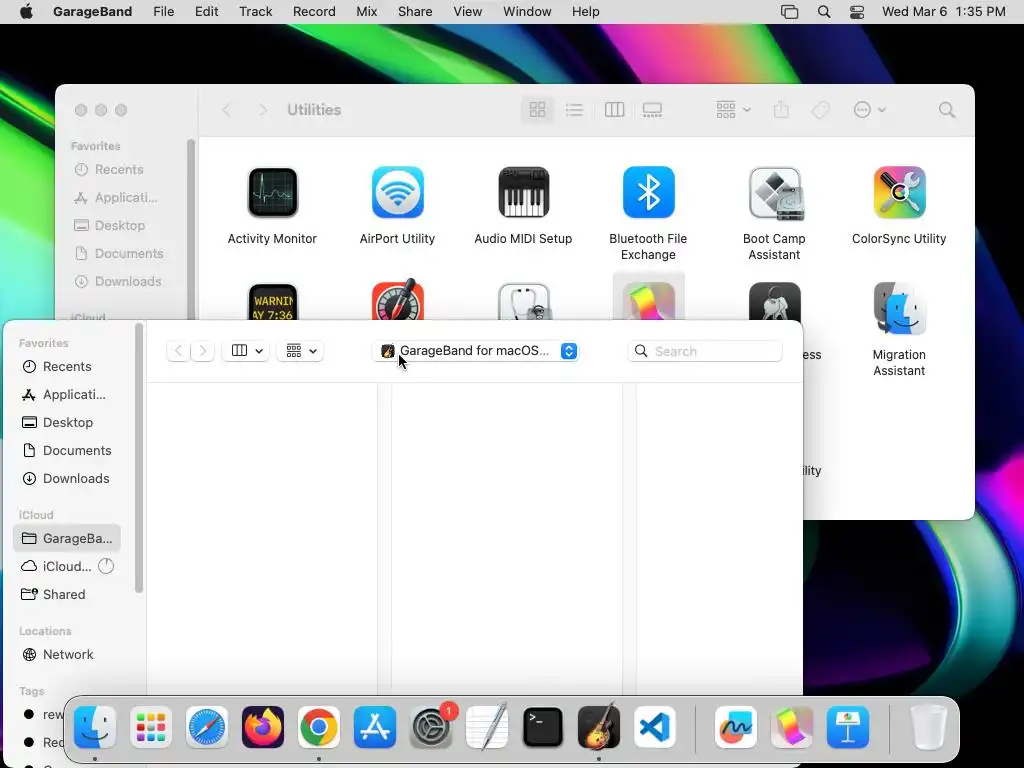Open Firefox from the Dock
Viewport: 1024px width, 768px height.
click(263, 728)
